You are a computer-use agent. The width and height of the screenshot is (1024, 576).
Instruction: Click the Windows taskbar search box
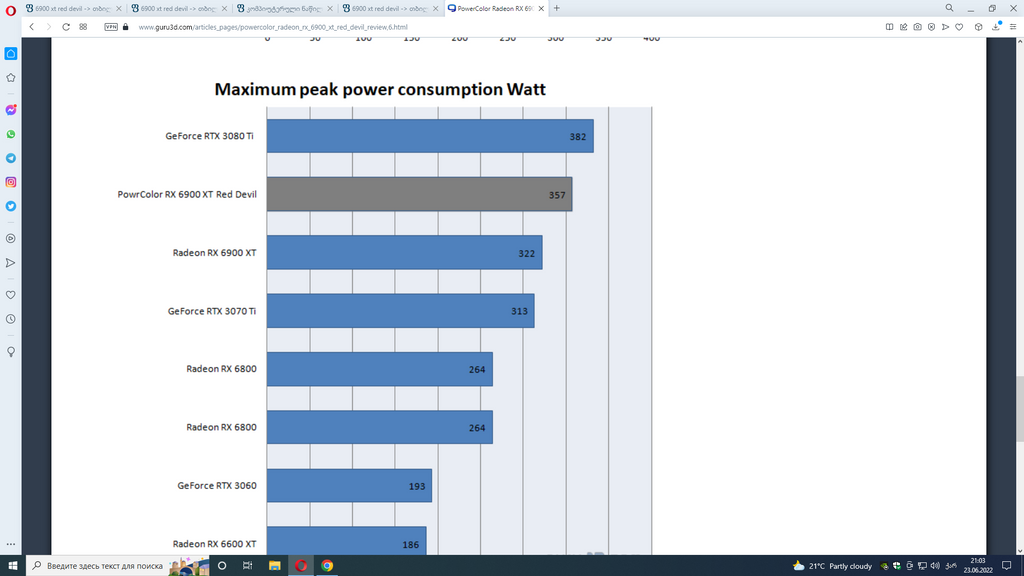coord(118,566)
